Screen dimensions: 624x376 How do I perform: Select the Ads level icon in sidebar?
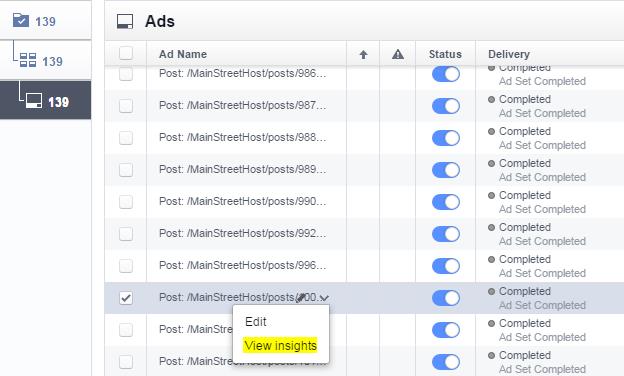click(34, 101)
